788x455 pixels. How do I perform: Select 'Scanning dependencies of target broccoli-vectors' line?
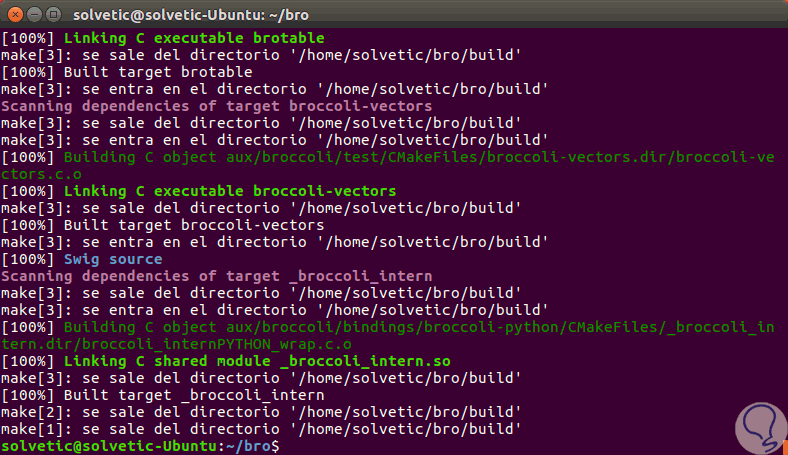click(x=217, y=106)
